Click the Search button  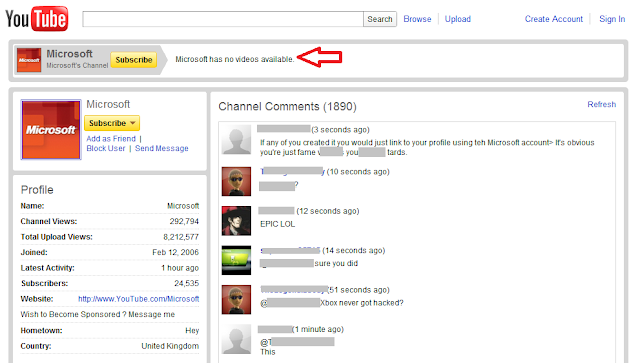click(380, 19)
